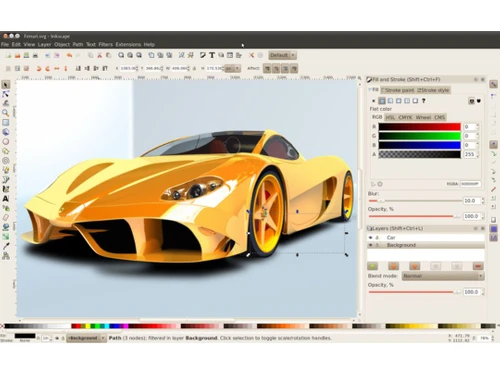
Task: Select the Text tool in toolbox
Action: 6,199
